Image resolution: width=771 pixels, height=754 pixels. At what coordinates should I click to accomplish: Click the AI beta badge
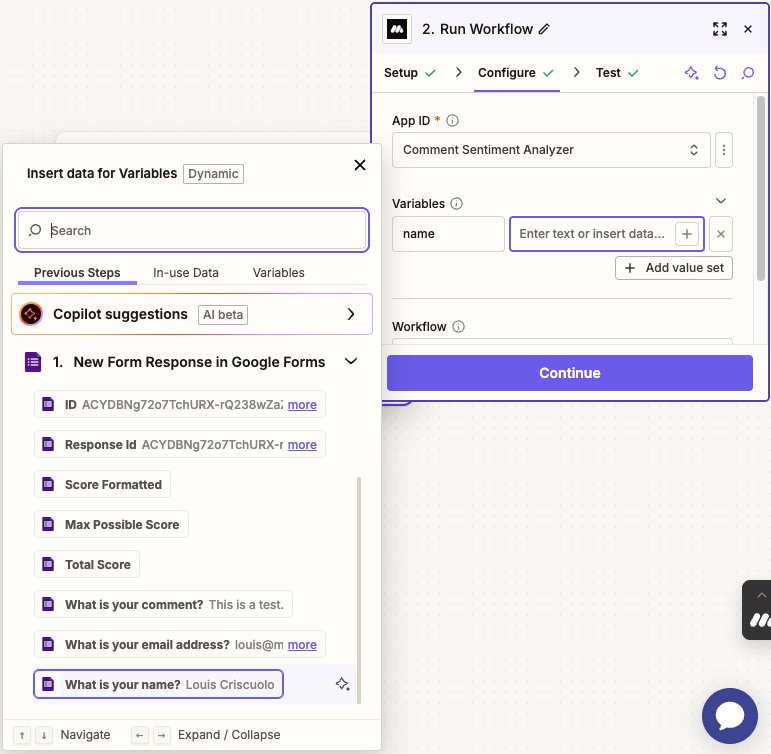223,315
